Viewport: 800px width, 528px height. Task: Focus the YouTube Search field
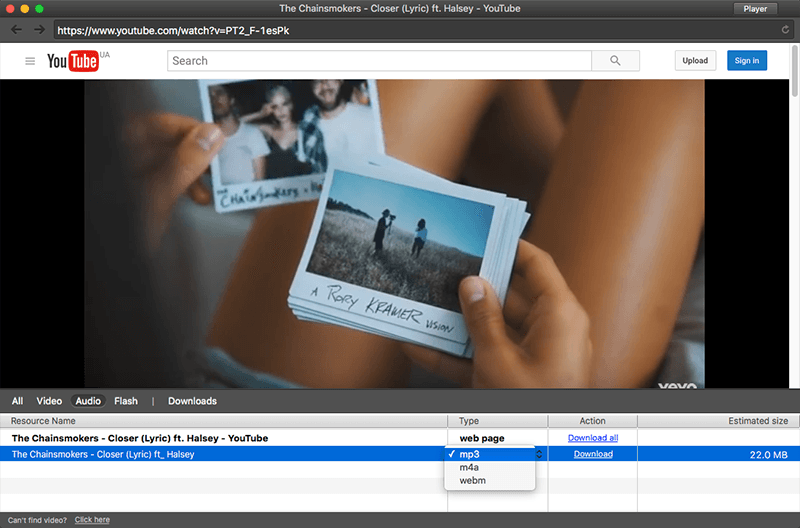coord(379,61)
